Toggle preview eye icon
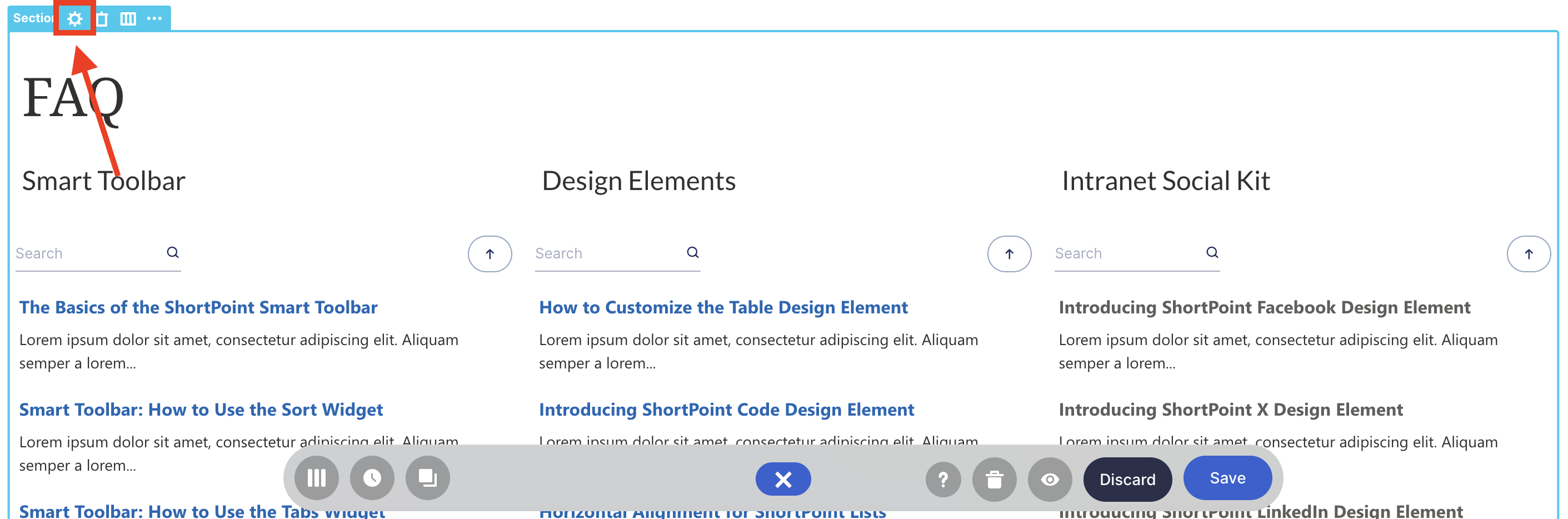Screen dimensions: 1568x519 pos(1050,480)
